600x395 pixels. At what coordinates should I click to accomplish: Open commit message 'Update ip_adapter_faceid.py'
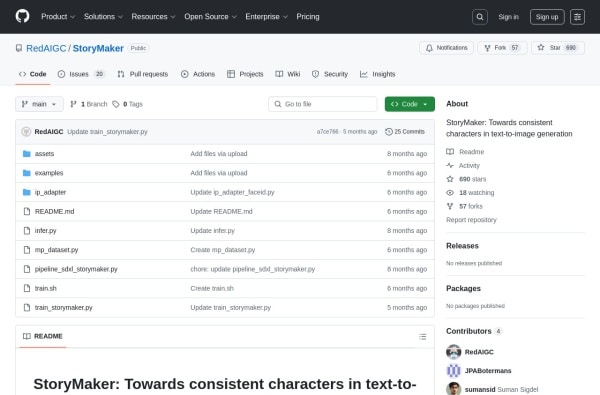point(232,192)
